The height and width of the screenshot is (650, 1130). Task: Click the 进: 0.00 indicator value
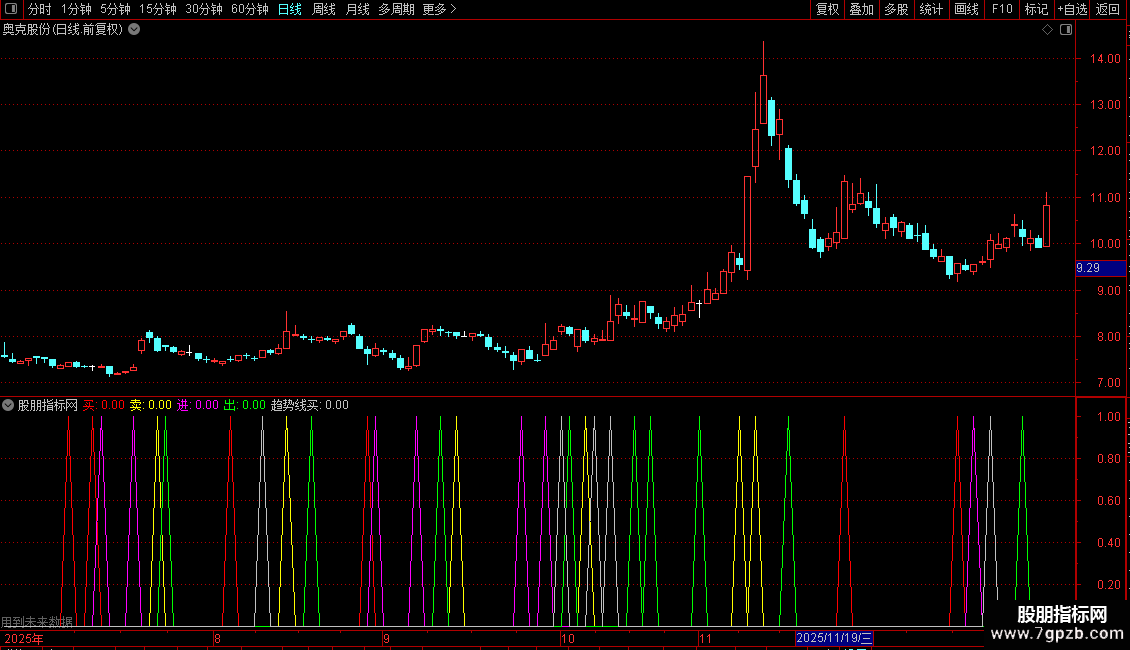tap(197, 405)
